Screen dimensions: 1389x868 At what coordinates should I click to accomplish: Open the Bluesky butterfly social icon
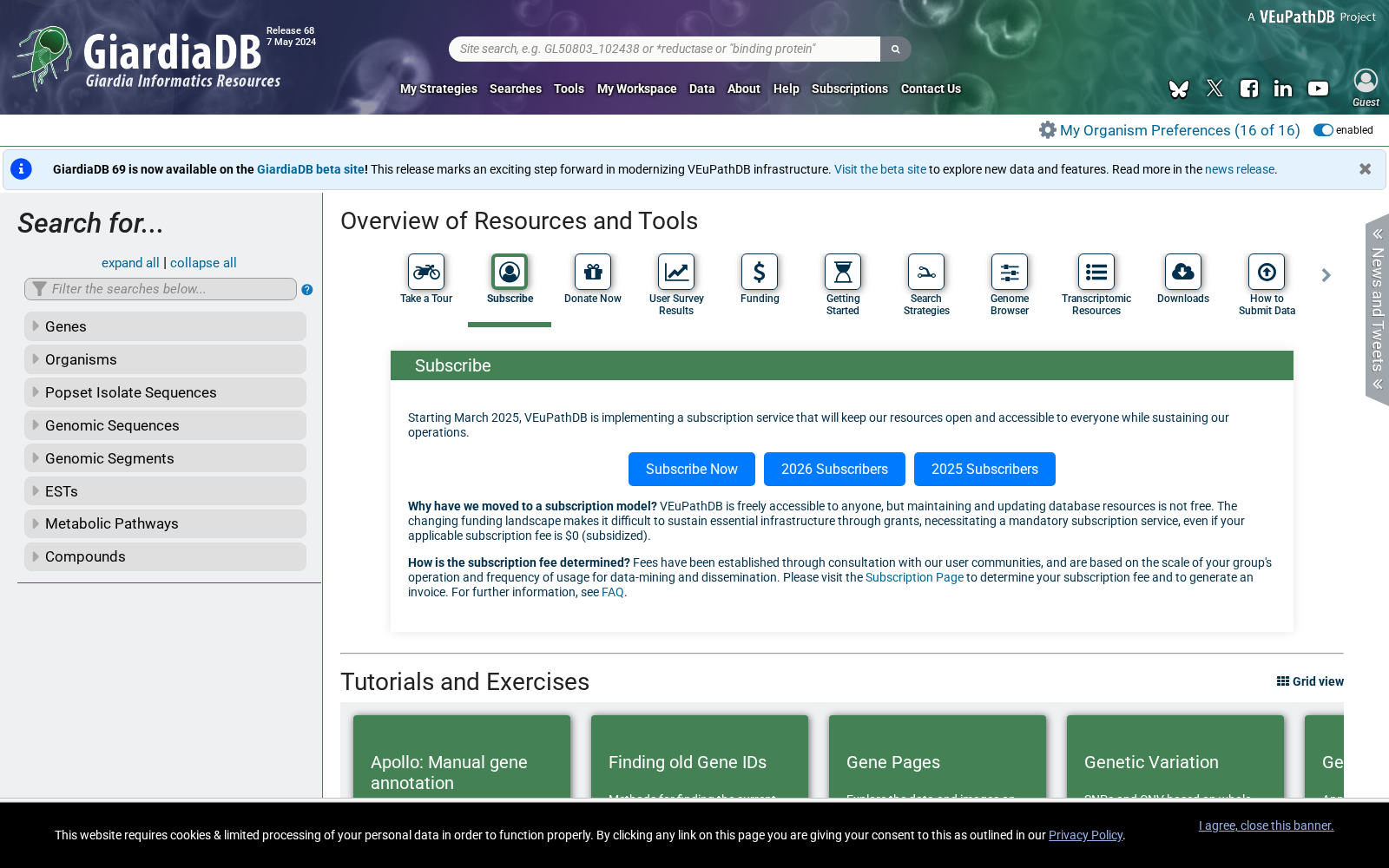click(x=1179, y=89)
